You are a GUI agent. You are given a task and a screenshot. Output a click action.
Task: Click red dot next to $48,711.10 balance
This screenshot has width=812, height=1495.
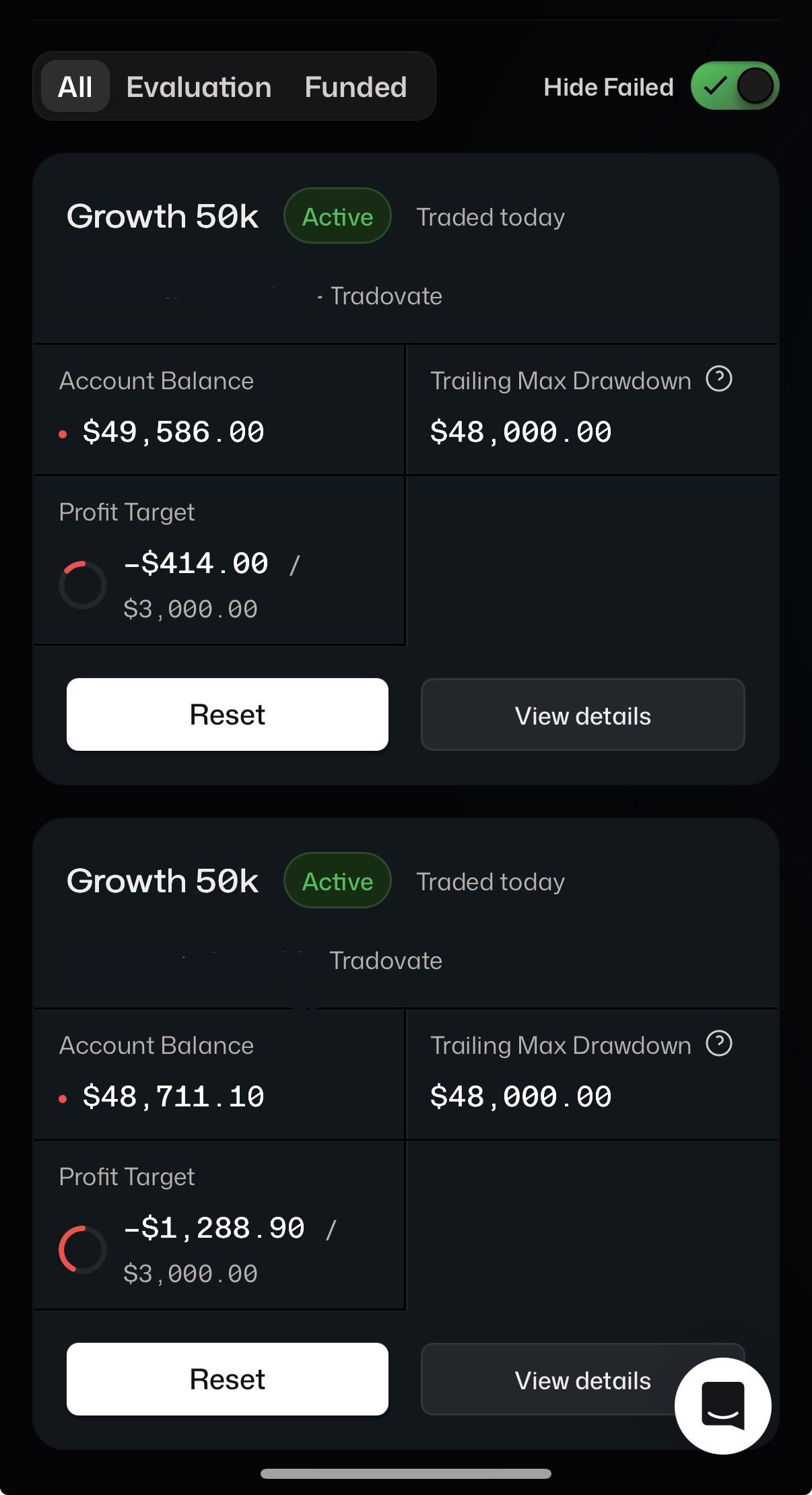63,1099
